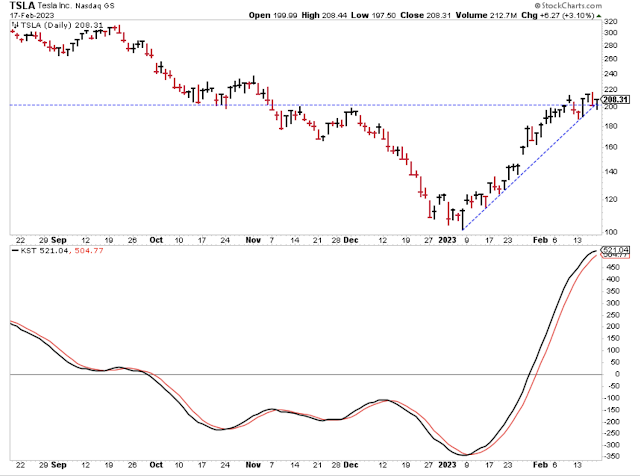This screenshot has height=476, width=640.
Task: Click the 320 price axis label
Action: [611, 22]
